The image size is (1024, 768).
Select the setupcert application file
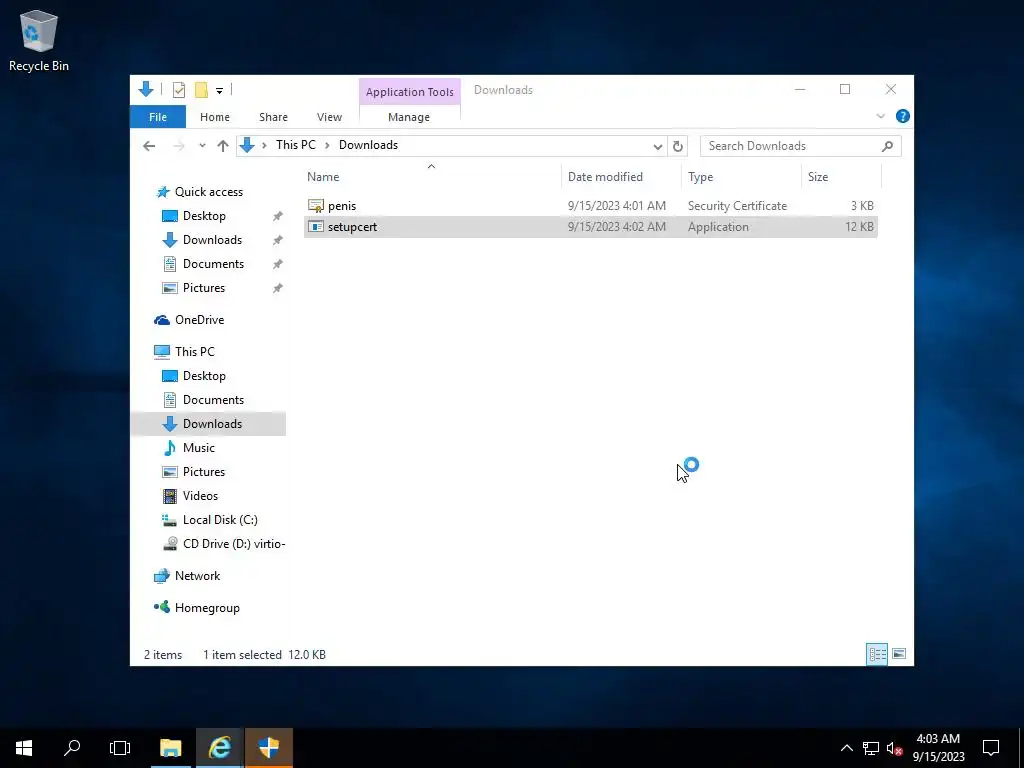click(x=590, y=227)
